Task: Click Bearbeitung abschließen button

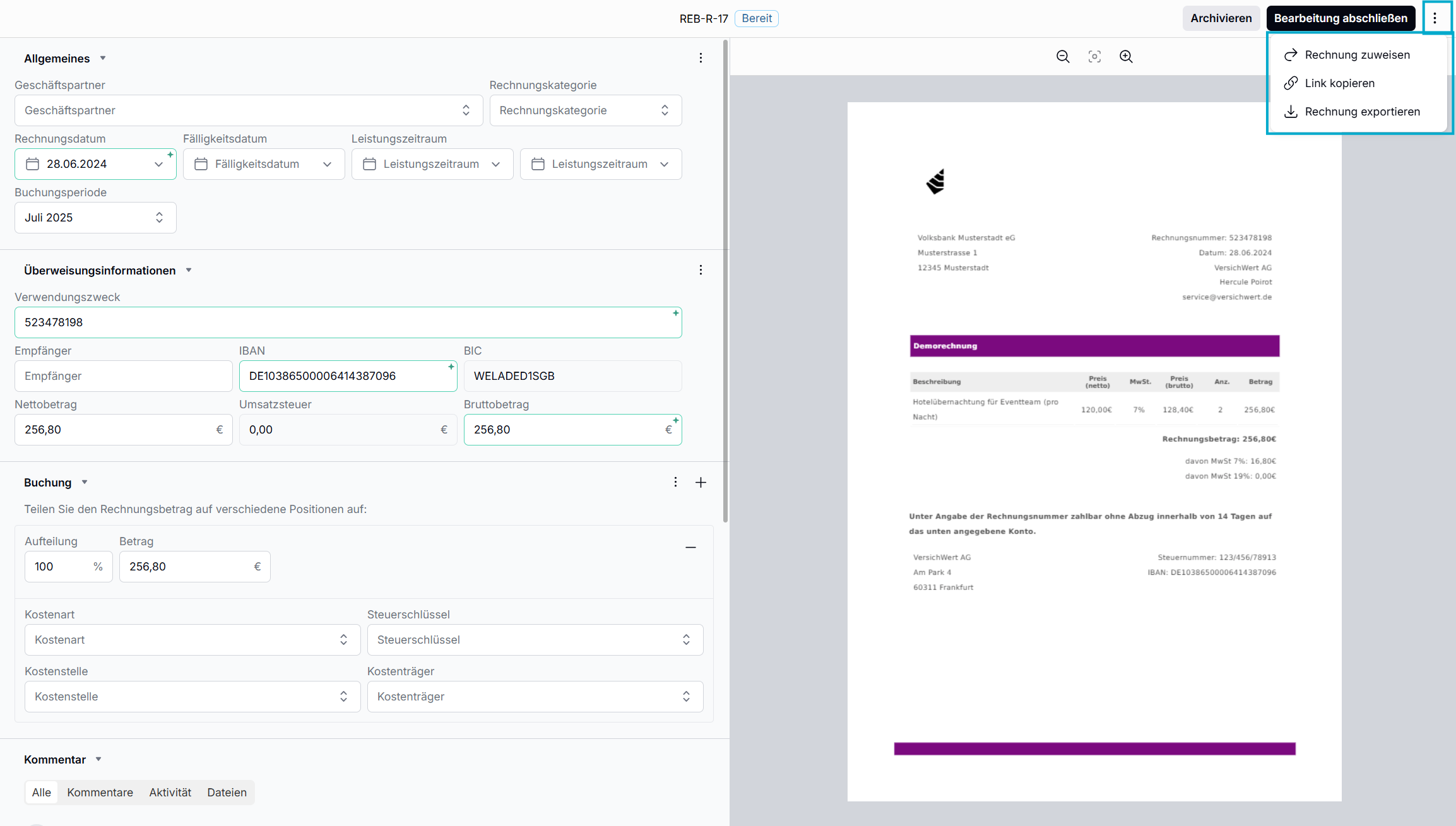Action: (x=1341, y=18)
